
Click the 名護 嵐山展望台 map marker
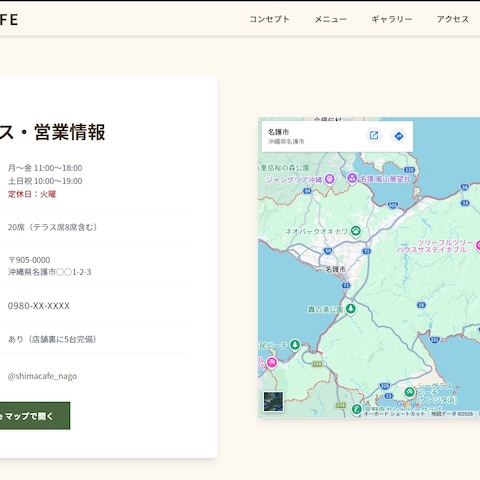352,178
